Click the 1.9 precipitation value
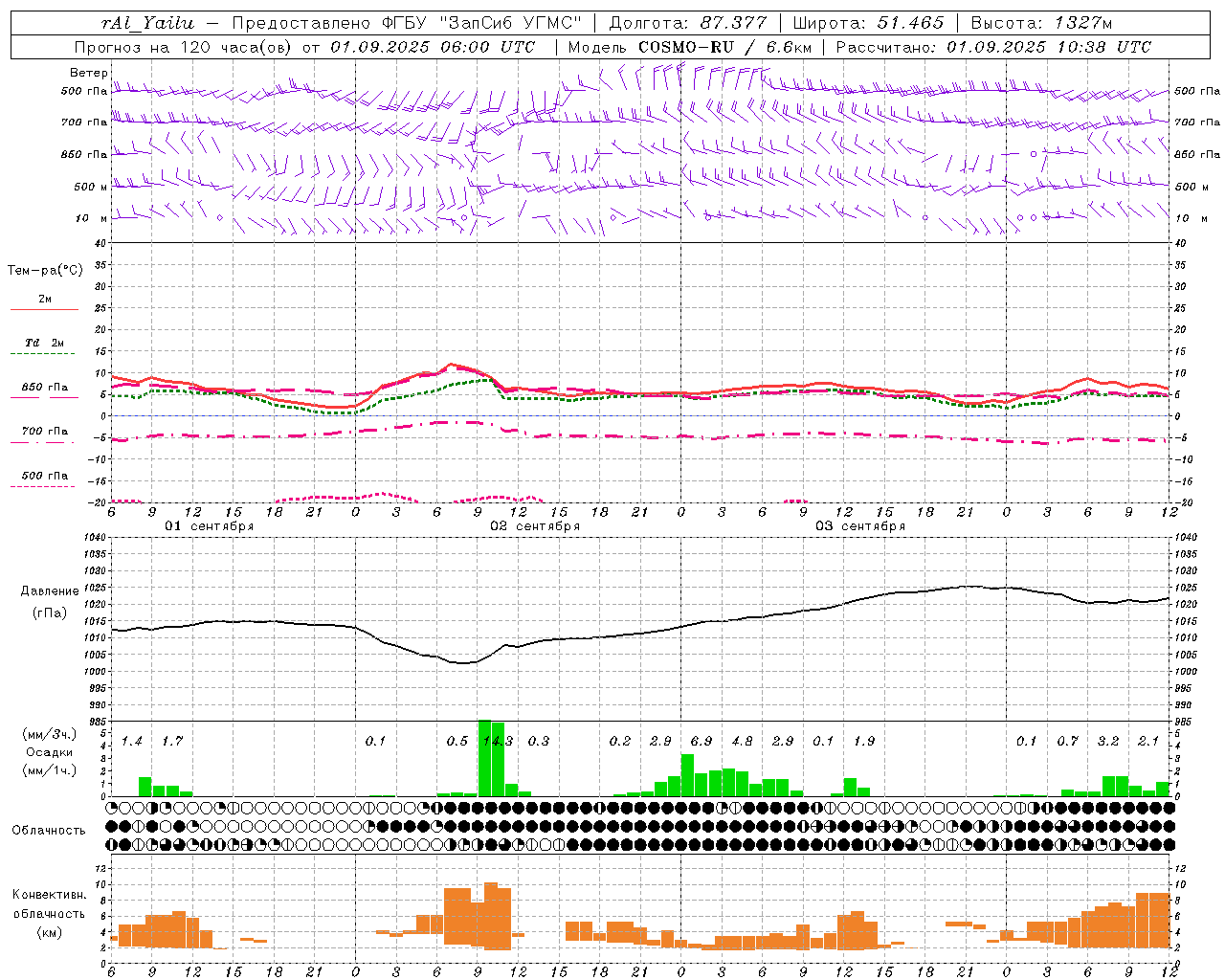Viewport: 1225px width, 980px height. coord(864,742)
